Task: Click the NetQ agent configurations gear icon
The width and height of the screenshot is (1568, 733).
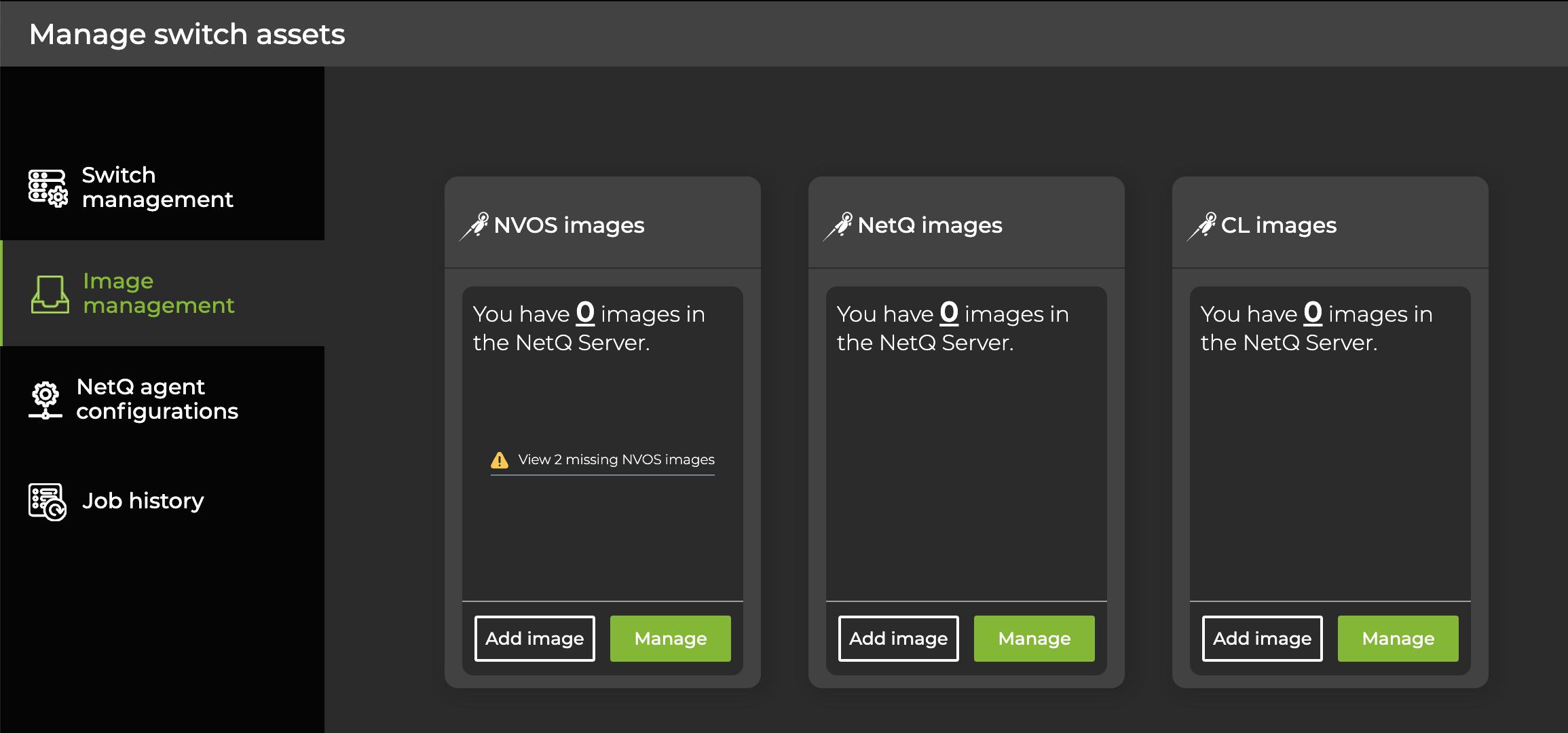Action: tap(45, 399)
